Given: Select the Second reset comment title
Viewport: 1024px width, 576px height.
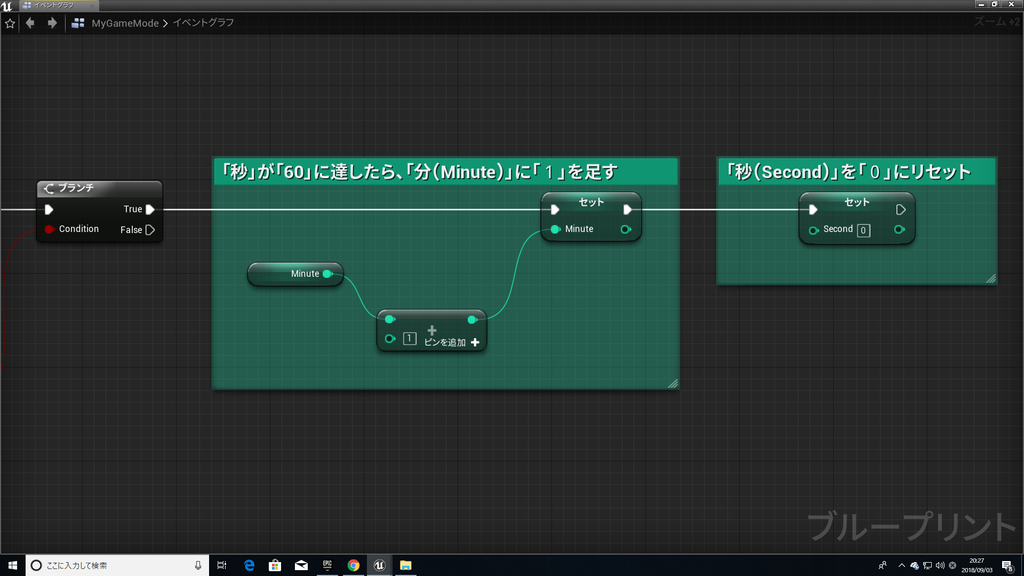Looking at the screenshot, I should 857,172.
